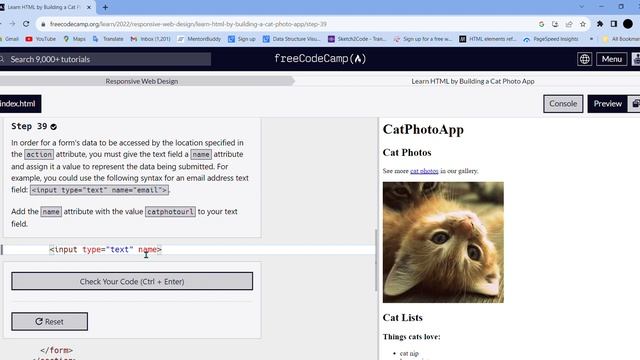Screen dimensions: 640x360
Task: Click the input type text code line
Action: pos(105,249)
